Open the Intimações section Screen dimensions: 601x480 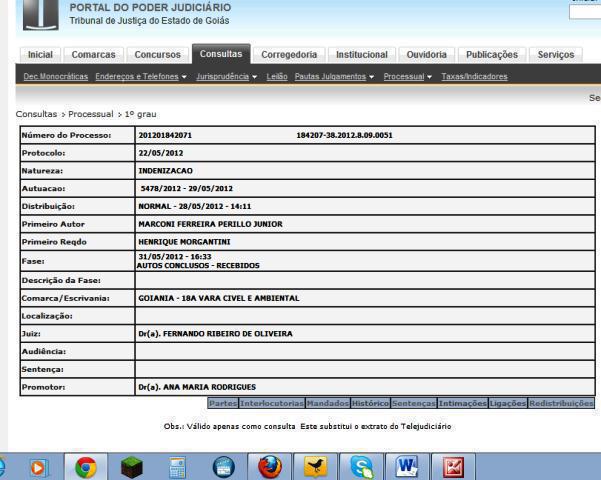click(x=462, y=403)
